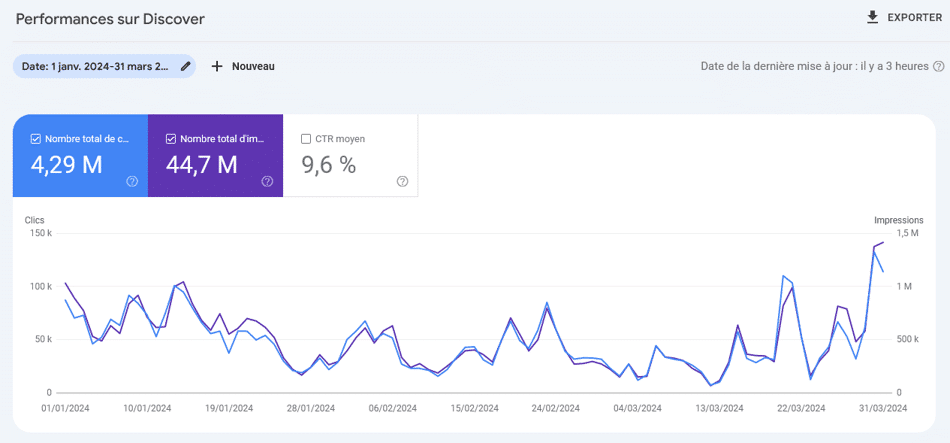Image resolution: width=950 pixels, height=443 pixels.
Task: Open help icon beside last update time
Action: tap(938, 66)
